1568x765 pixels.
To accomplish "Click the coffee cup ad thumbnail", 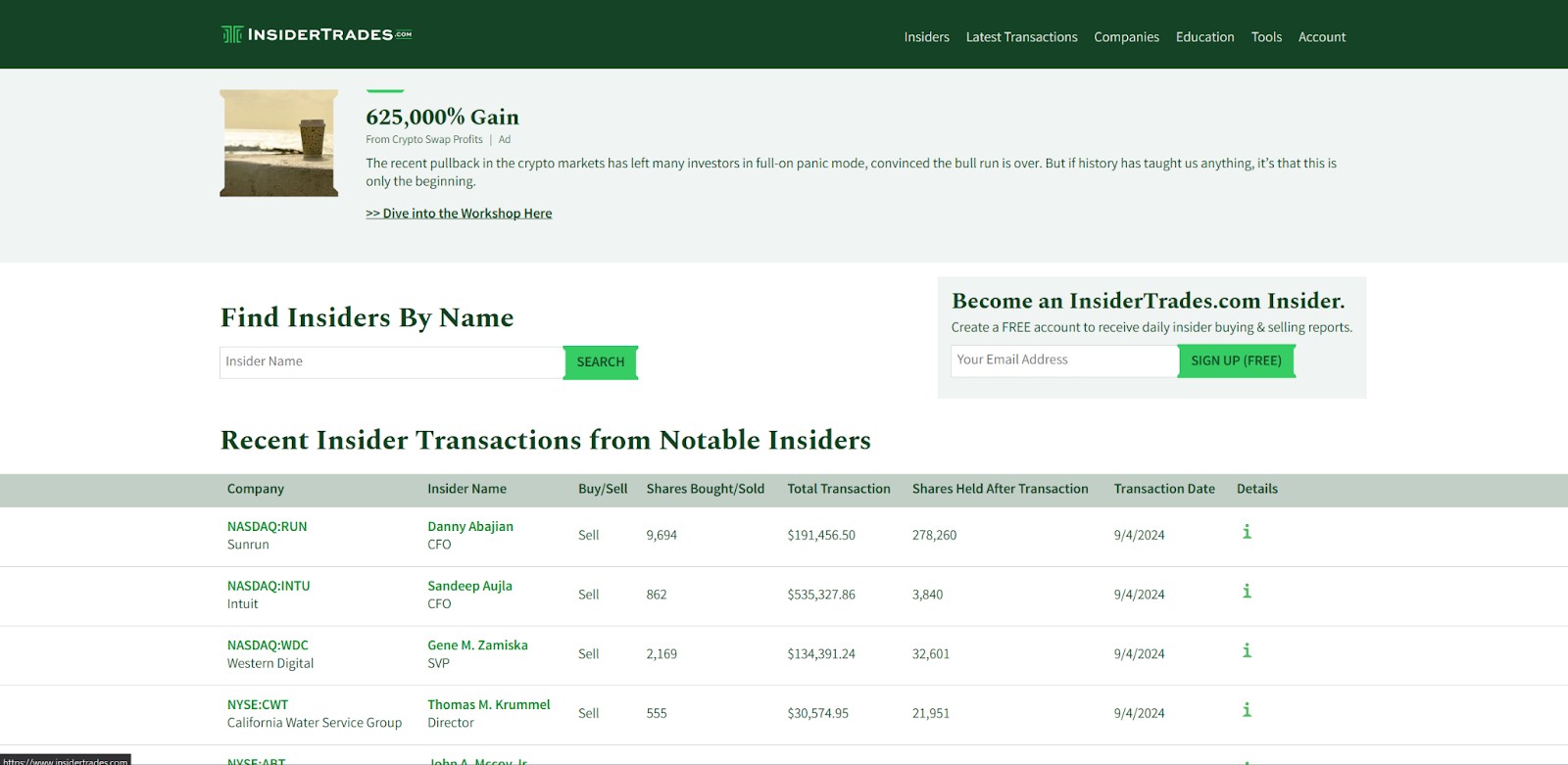I will [x=279, y=143].
